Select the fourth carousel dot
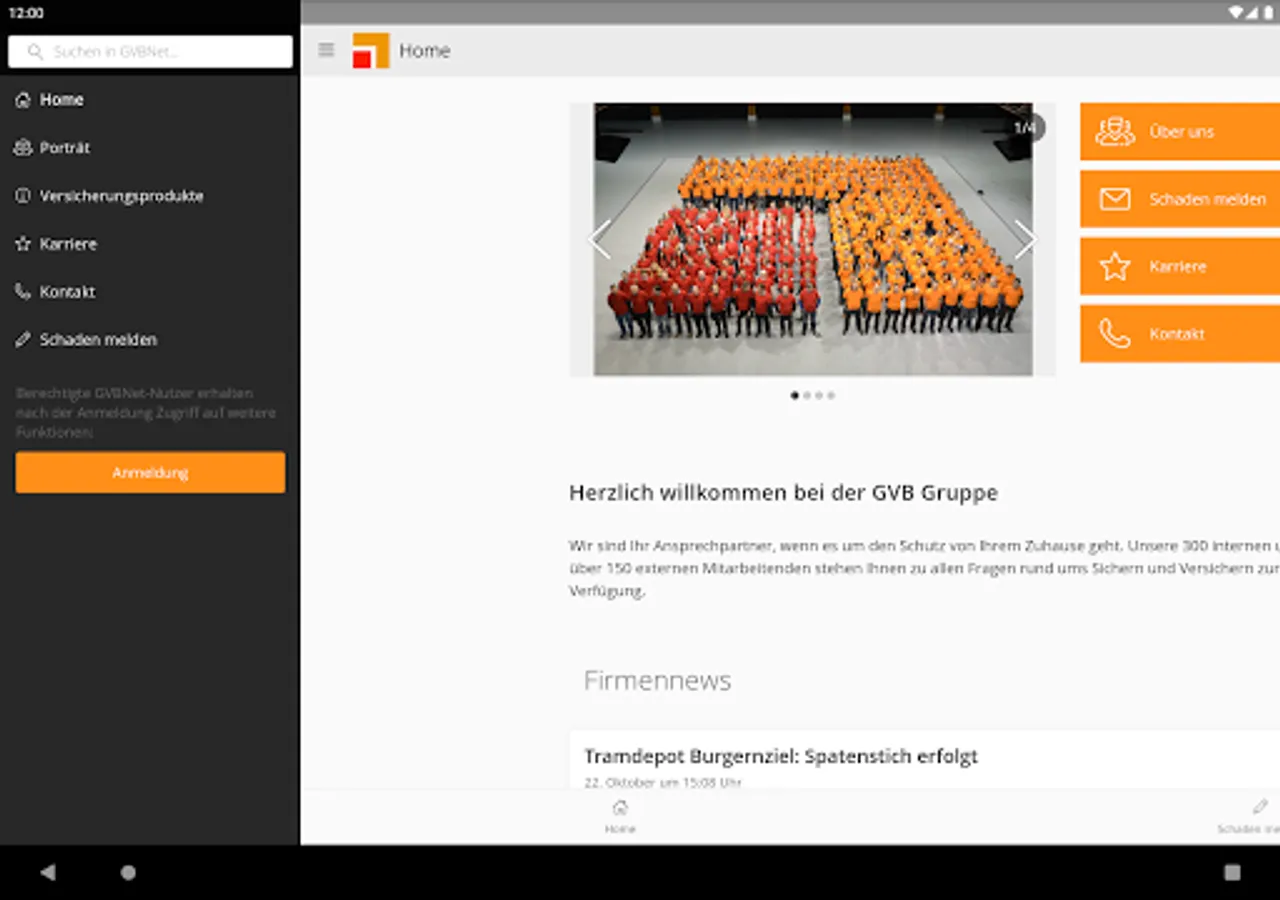1280x900 pixels. coord(831,395)
